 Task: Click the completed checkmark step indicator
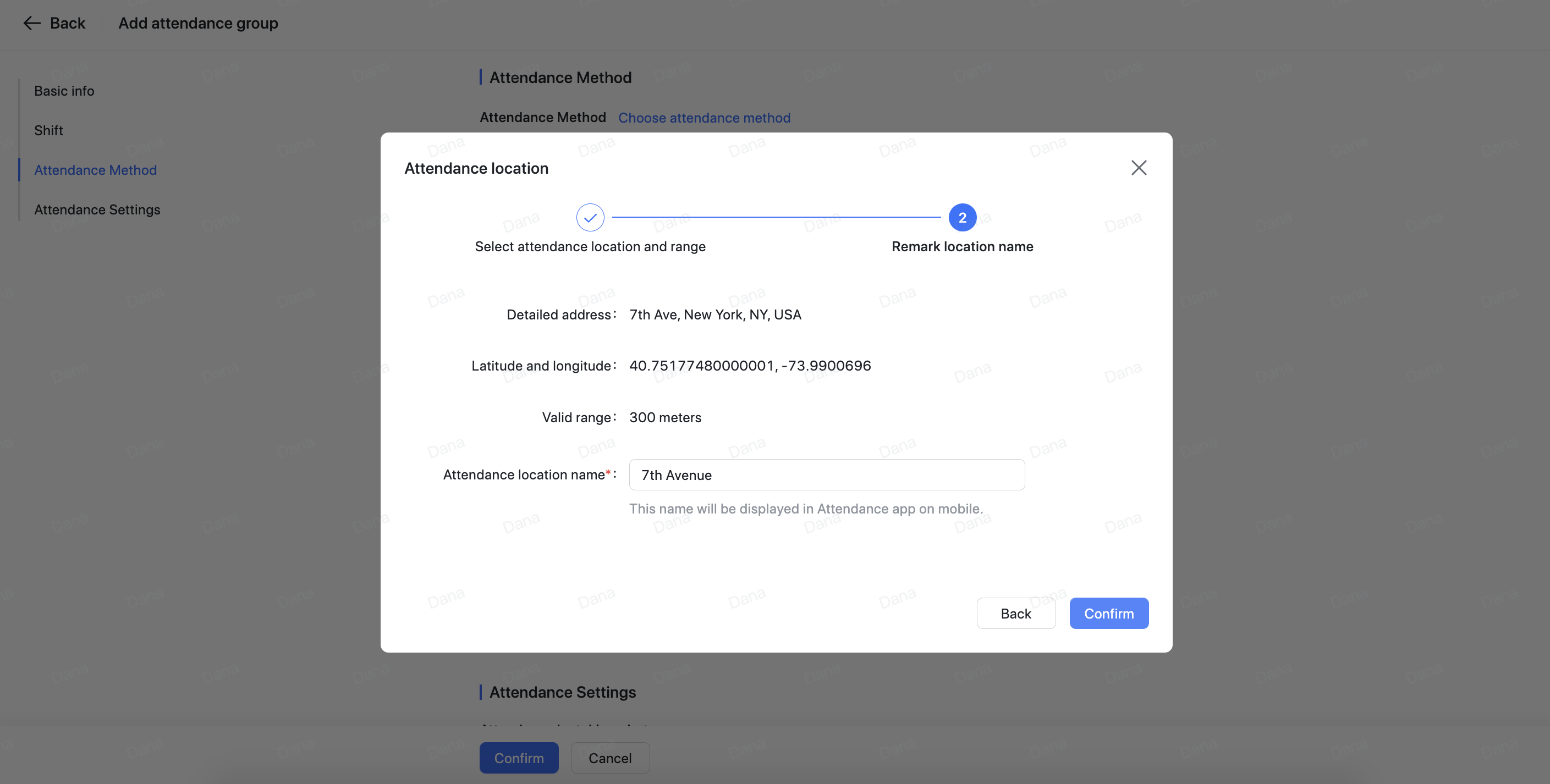coord(590,217)
